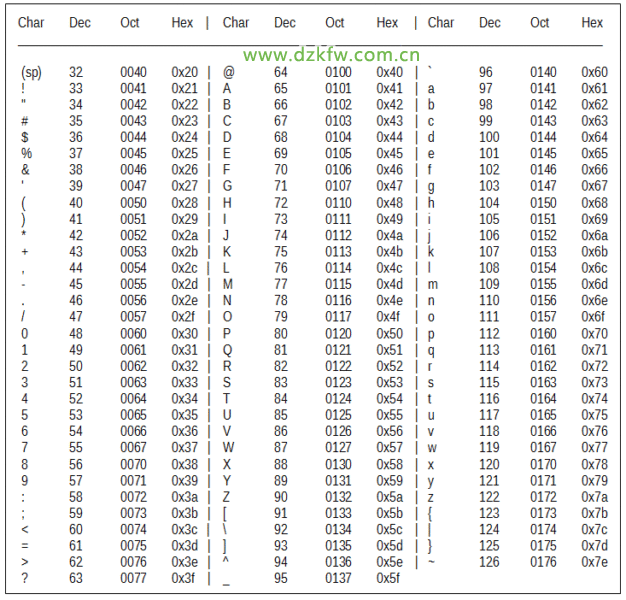Select decimal value 97
Screen dimensions: 626x600
pos(486,88)
